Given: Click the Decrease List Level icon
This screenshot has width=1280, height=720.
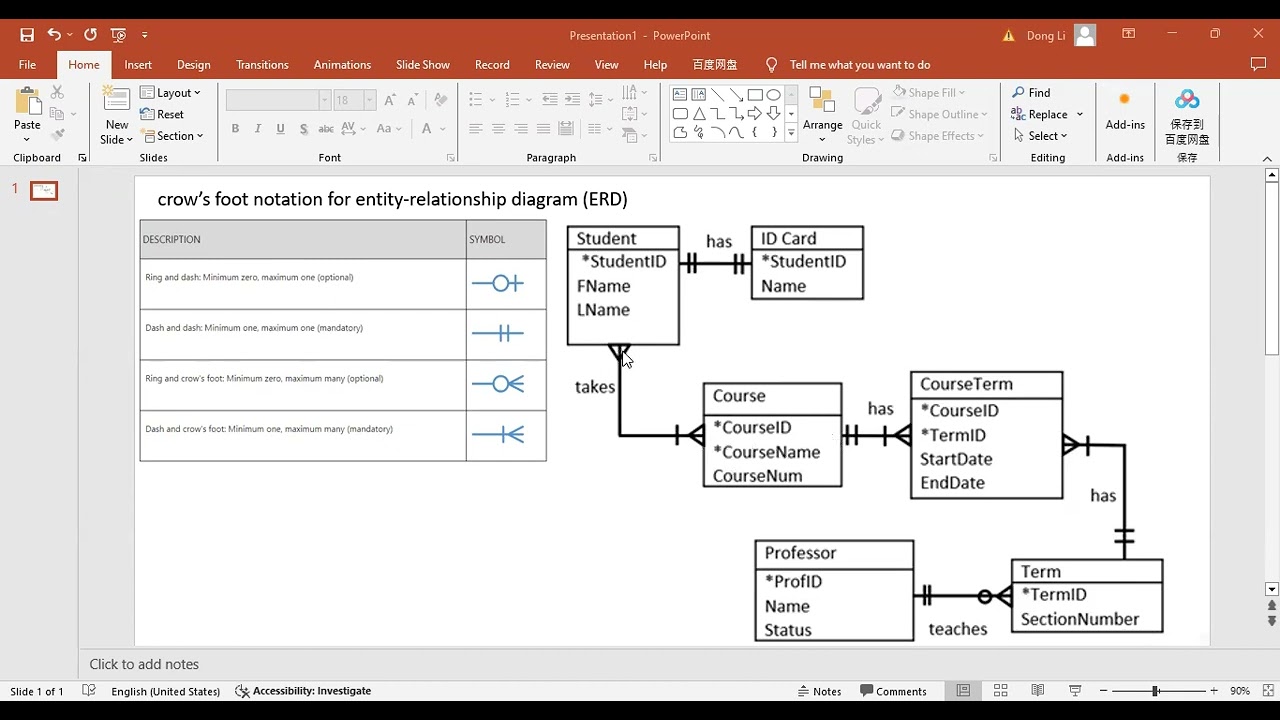Looking at the screenshot, I should coord(550,100).
